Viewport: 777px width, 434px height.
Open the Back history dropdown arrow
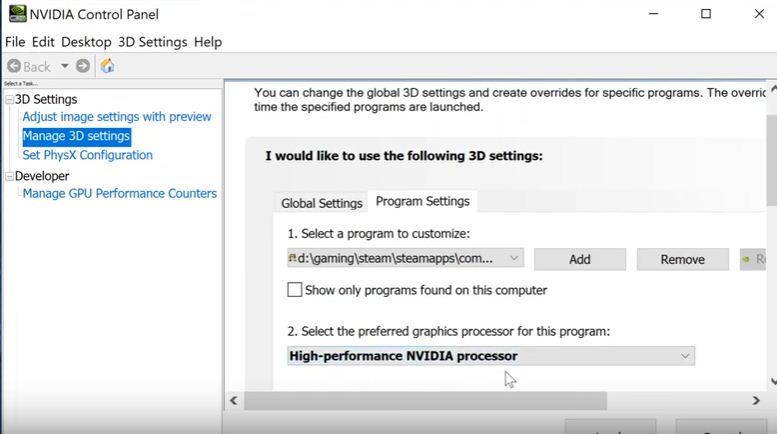click(65, 66)
